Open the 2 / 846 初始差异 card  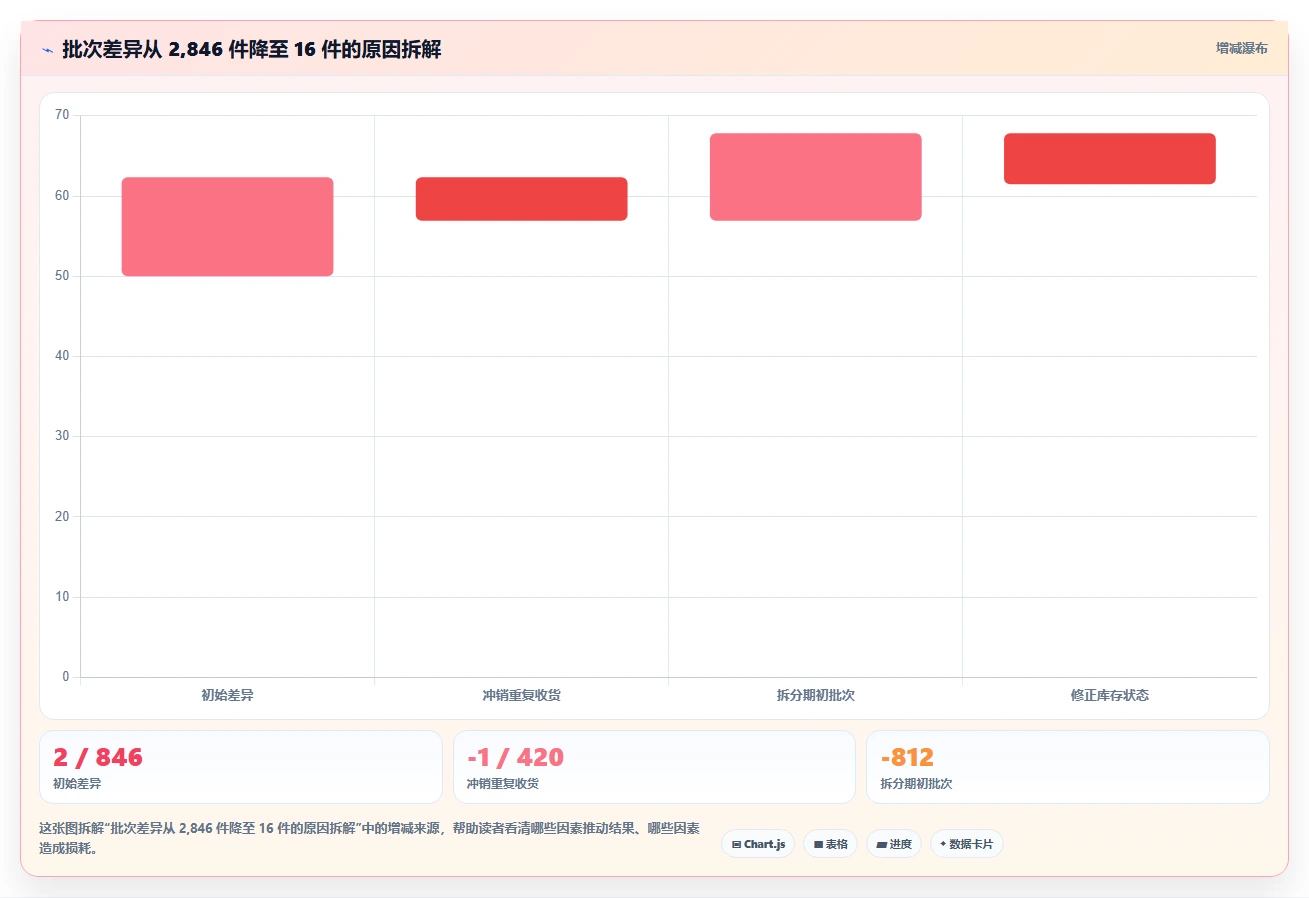pyautogui.click(x=240, y=767)
